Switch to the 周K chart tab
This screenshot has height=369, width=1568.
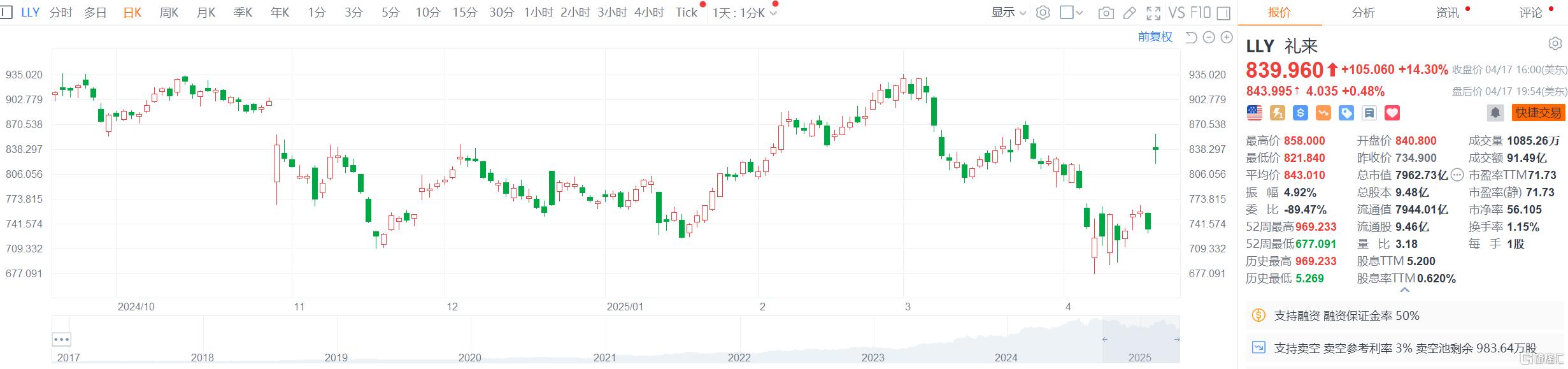169,13
